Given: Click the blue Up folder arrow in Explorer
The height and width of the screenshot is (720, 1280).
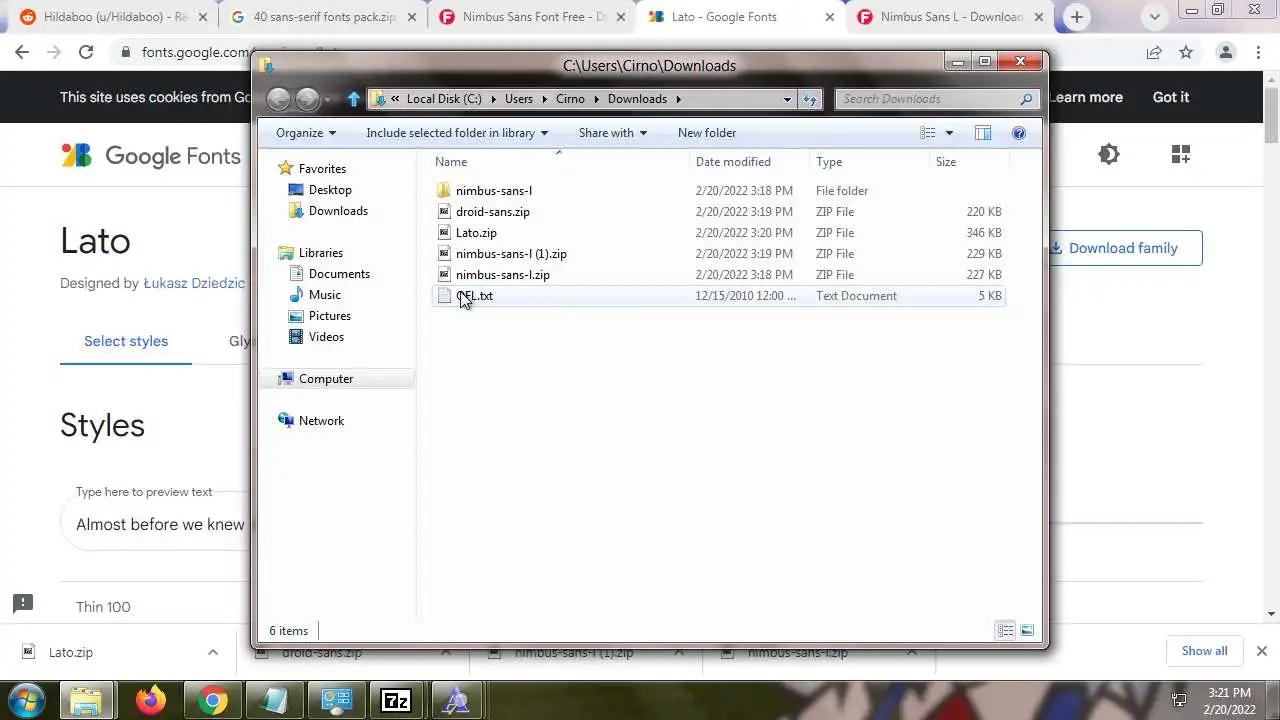Looking at the screenshot, I should point(353,99).
